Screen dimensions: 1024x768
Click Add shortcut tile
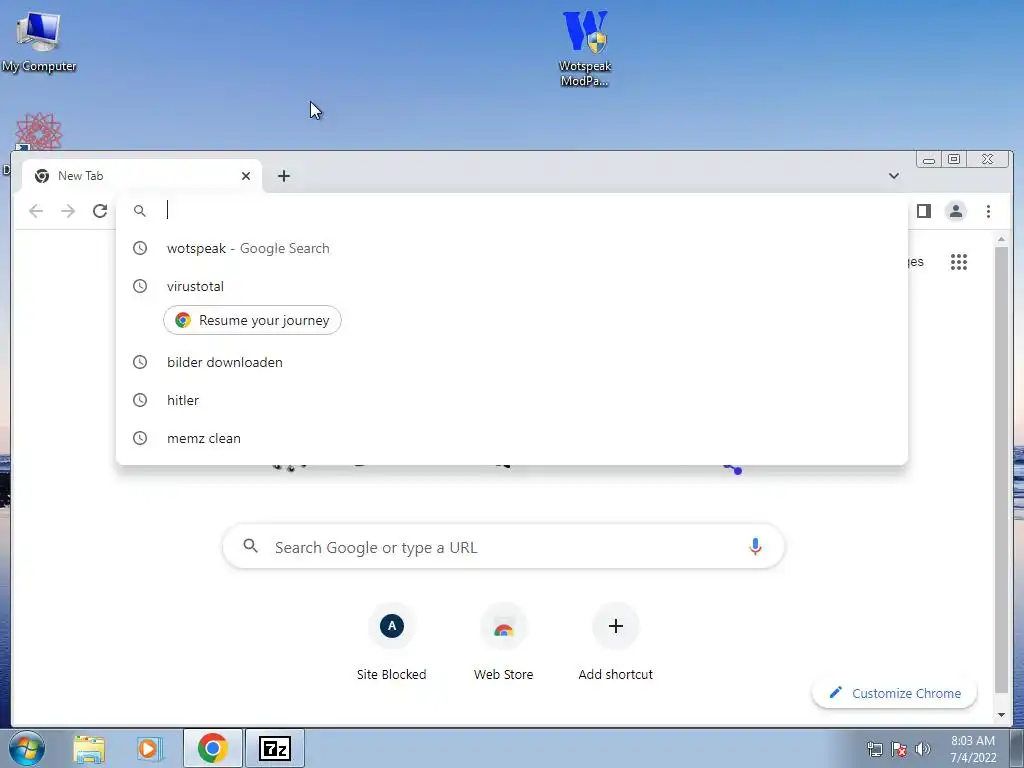[x=615, y=643]
